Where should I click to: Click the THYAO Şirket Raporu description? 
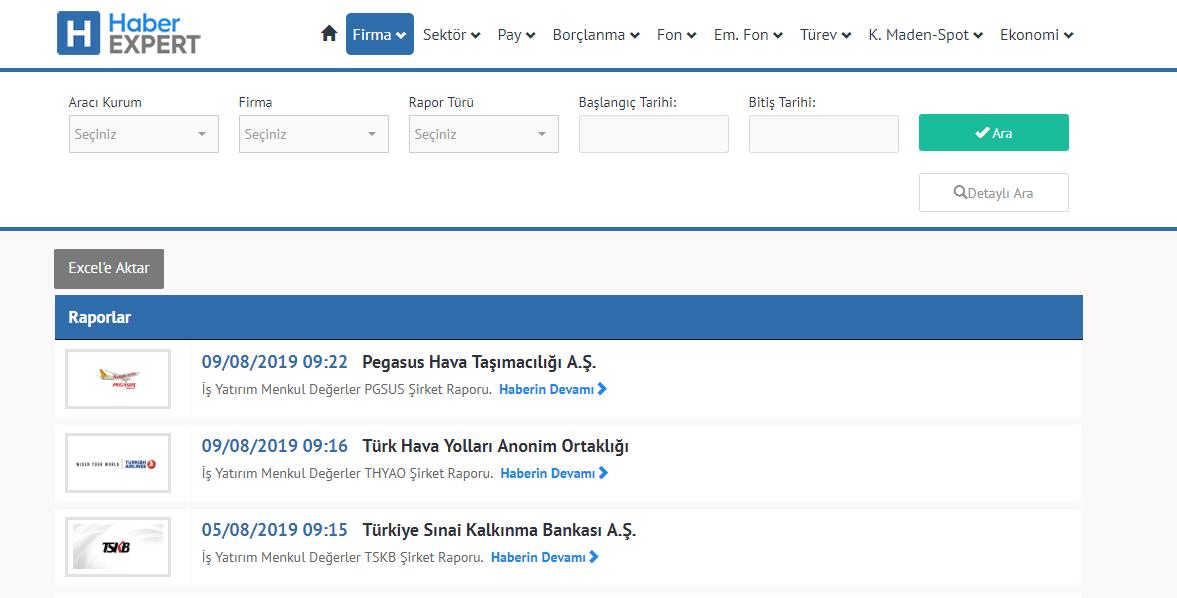click(348, 473)
